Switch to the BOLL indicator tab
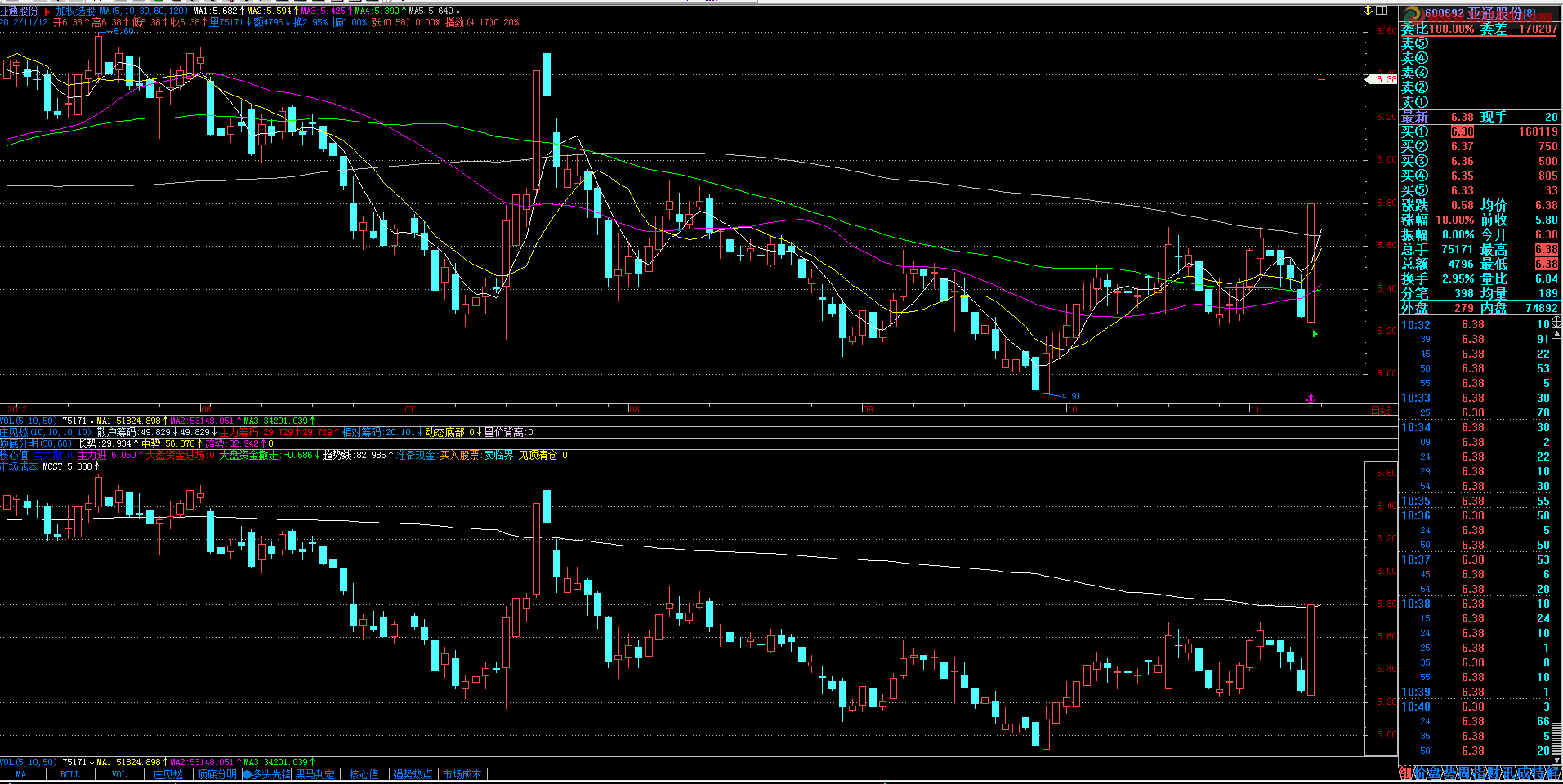The image size is (1563, 784). pos(70,774)
